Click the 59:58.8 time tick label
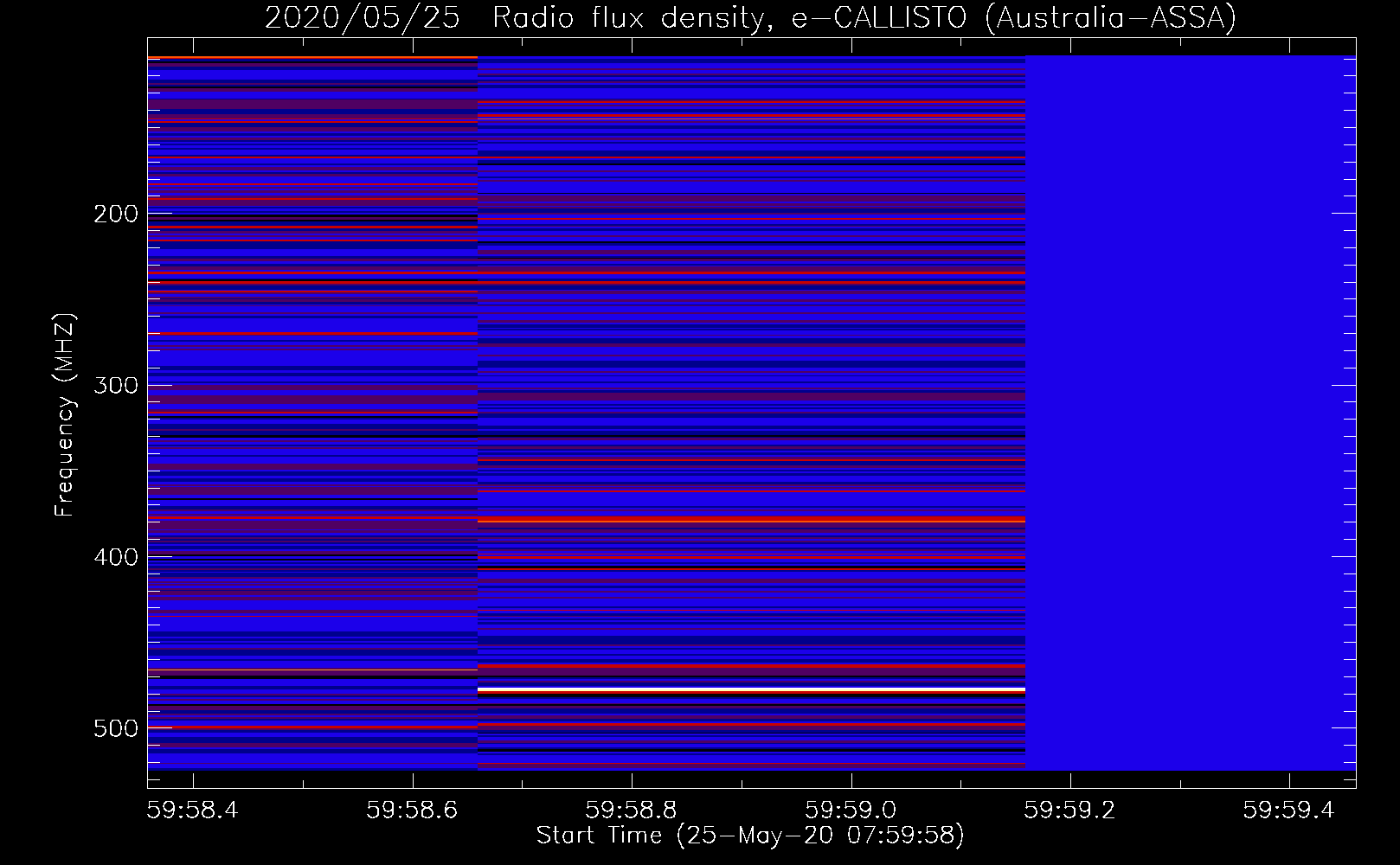 pos(632,810)
